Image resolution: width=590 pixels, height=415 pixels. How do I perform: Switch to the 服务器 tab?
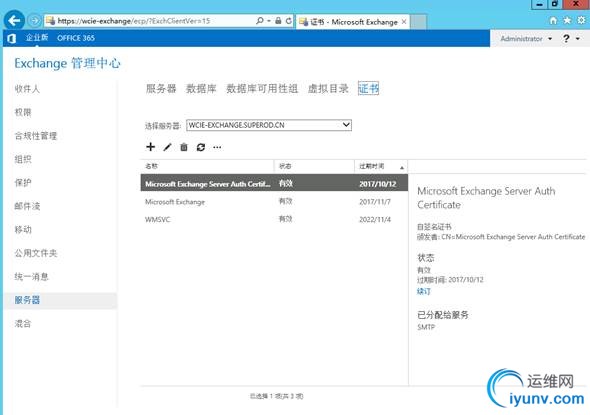coord(161,89)
